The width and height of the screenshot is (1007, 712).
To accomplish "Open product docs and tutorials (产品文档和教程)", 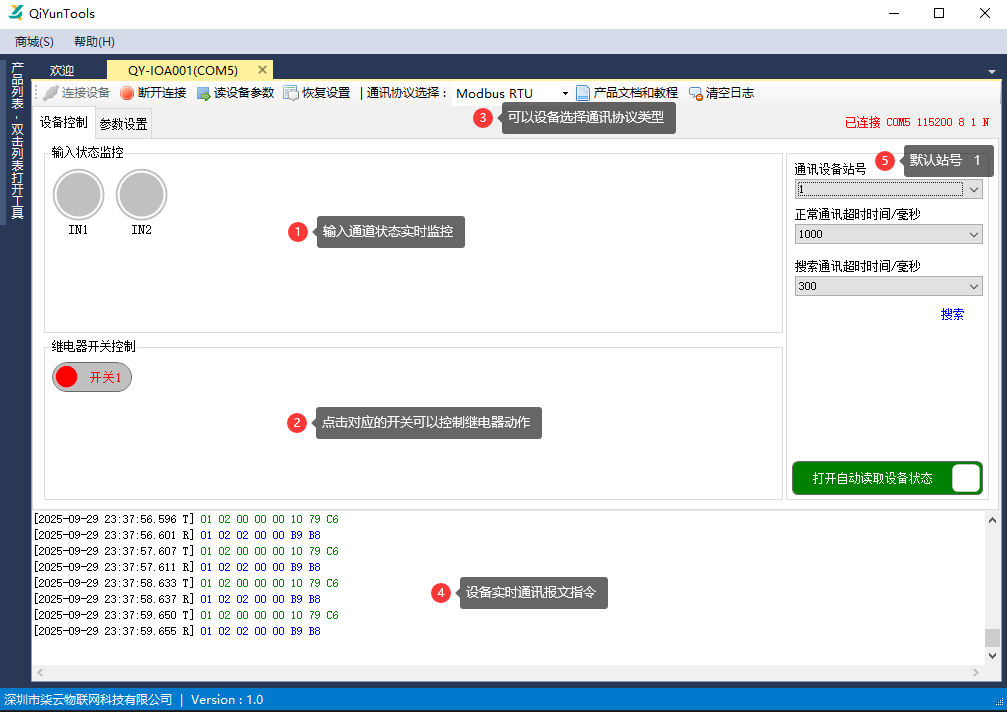I will tap(583, 93).
